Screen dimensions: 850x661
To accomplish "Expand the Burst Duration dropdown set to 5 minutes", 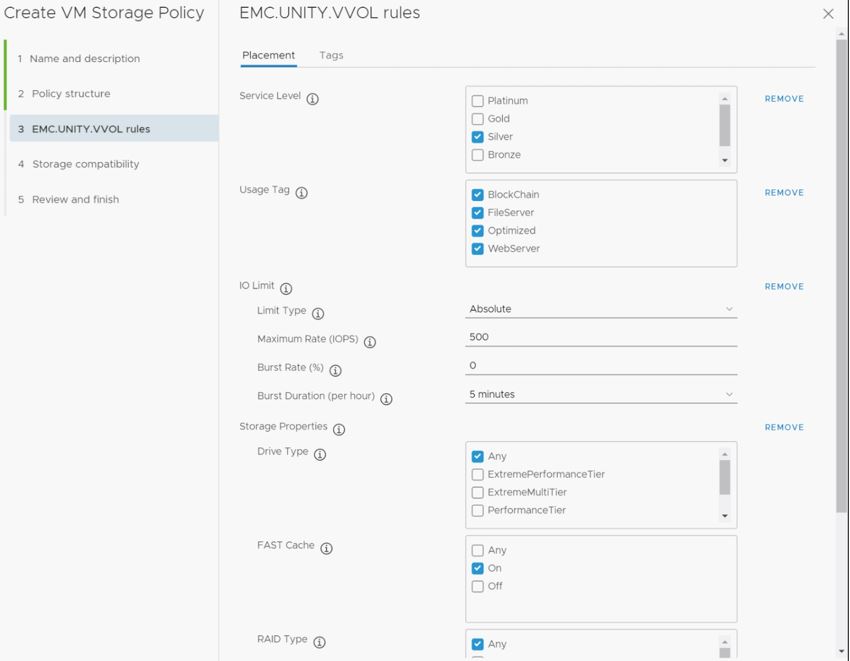I will (601, 395).
